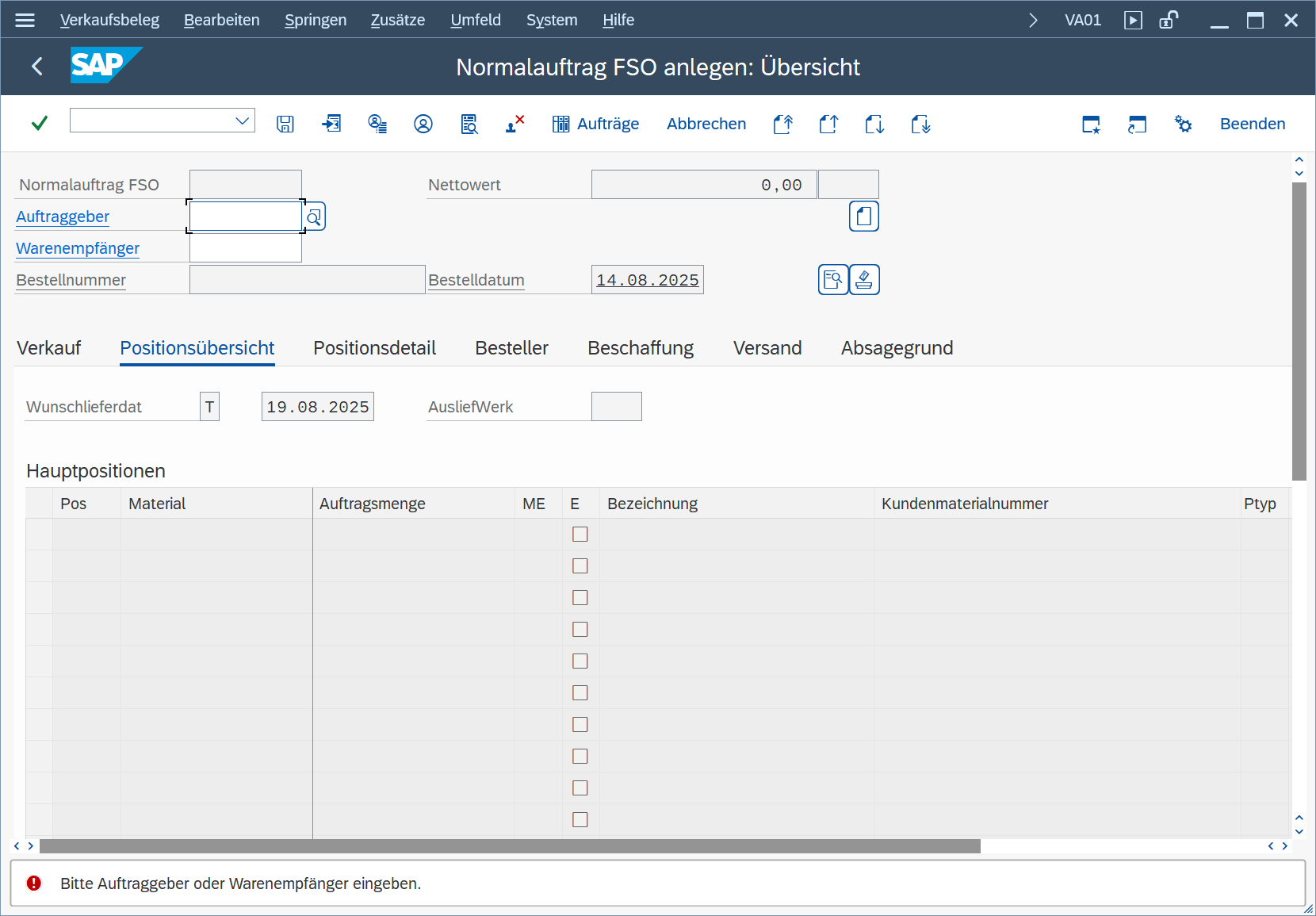
Task: Tick the first row E checkbox
Action: [580, 535]
